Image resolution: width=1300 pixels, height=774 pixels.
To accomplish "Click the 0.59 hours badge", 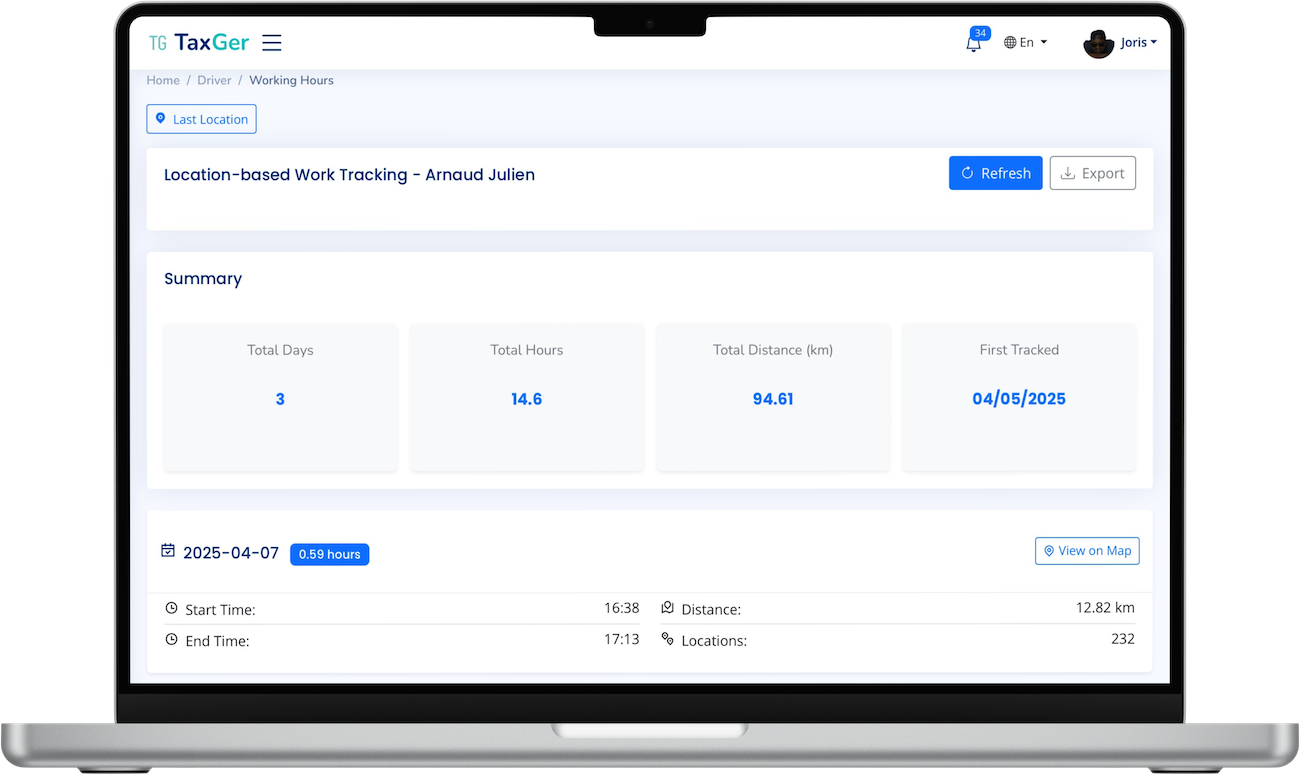I will coord(329,554).
